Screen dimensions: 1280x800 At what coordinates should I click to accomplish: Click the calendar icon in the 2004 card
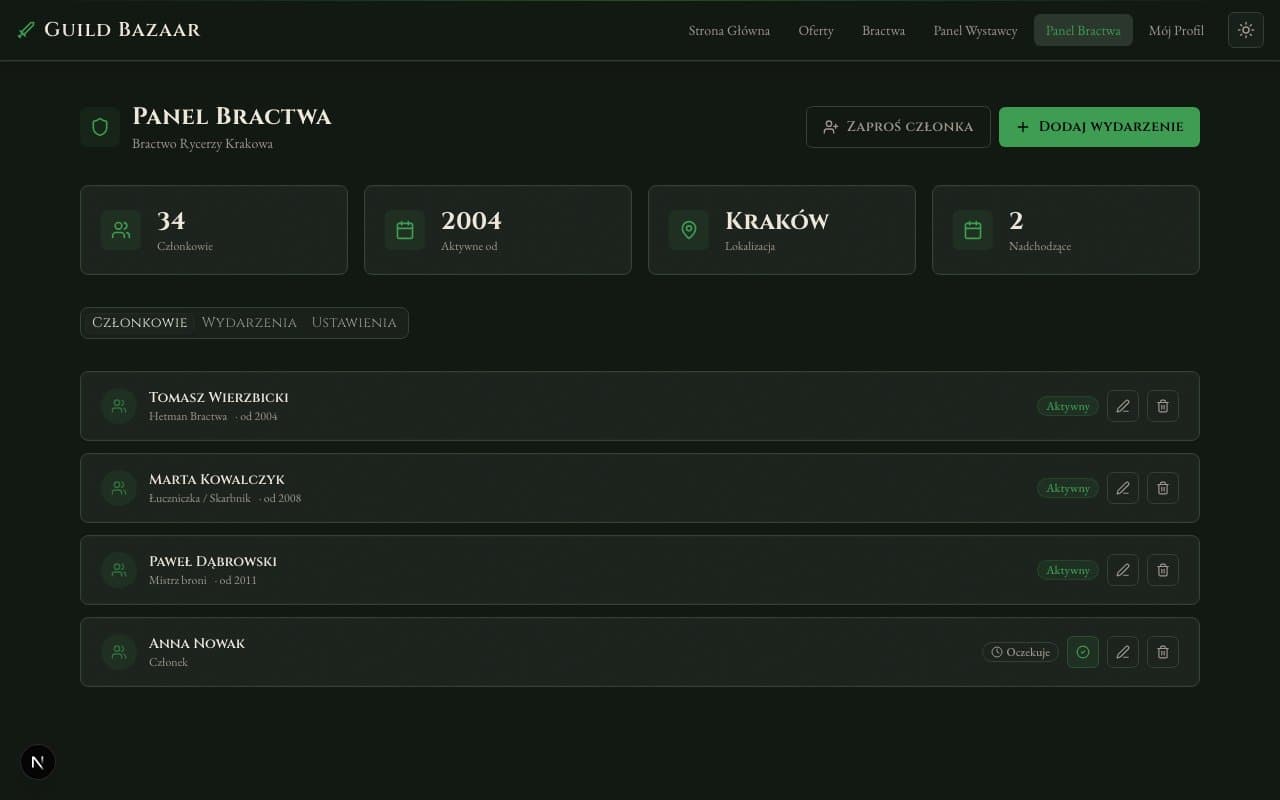coord(405,230)
